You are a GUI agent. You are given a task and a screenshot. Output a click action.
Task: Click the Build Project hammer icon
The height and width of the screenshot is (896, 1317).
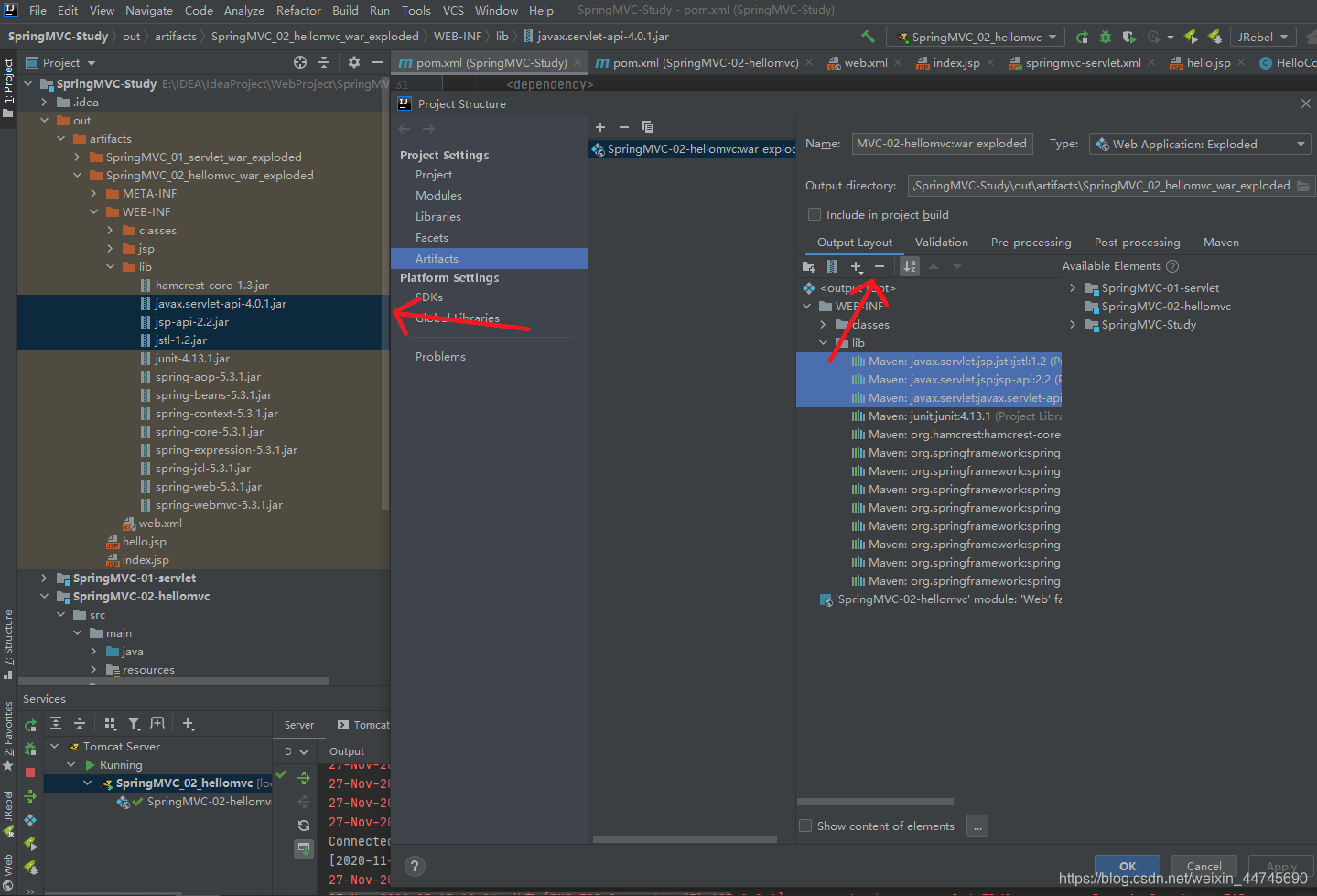point(868,37)
